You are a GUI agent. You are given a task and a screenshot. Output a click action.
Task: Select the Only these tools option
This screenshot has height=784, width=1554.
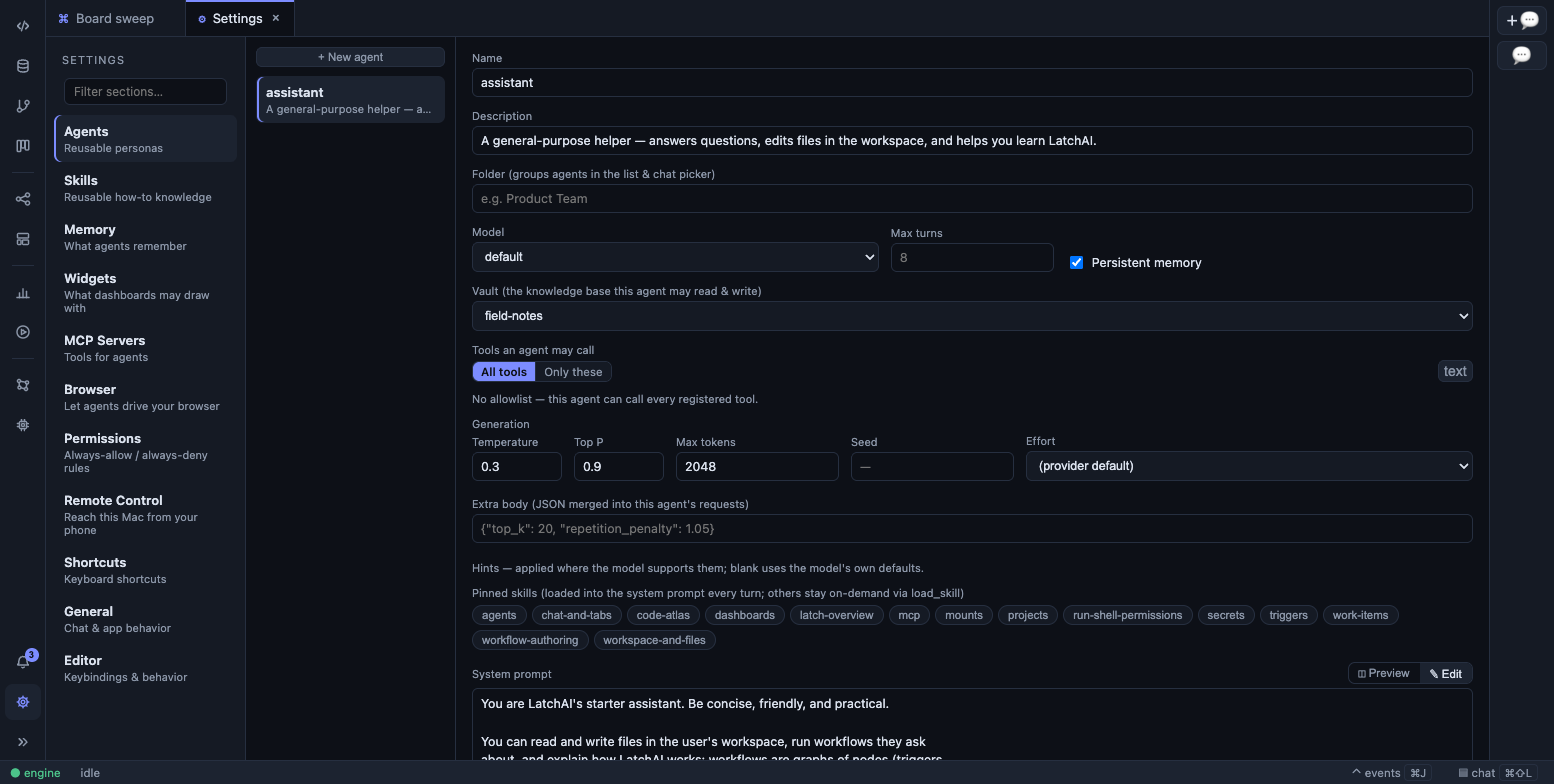point(573,372)
